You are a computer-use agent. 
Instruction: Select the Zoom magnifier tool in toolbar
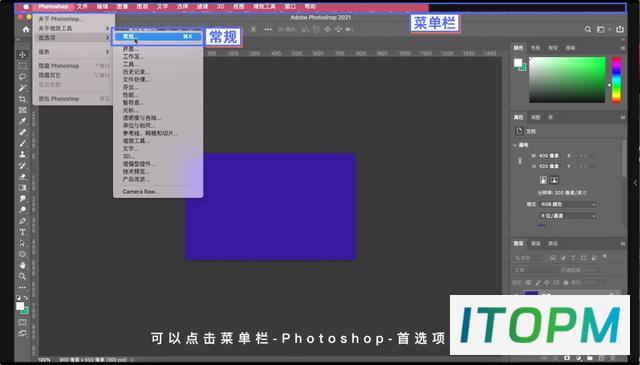tap(22, 276)
